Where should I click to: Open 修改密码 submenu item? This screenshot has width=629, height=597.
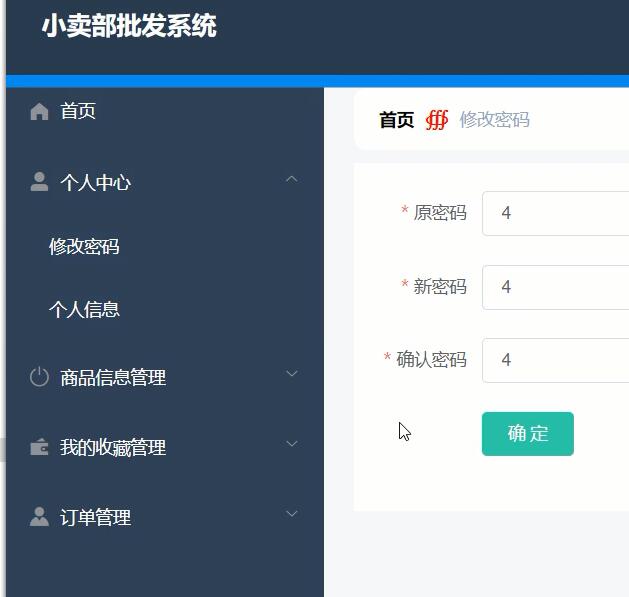(84, 246)
